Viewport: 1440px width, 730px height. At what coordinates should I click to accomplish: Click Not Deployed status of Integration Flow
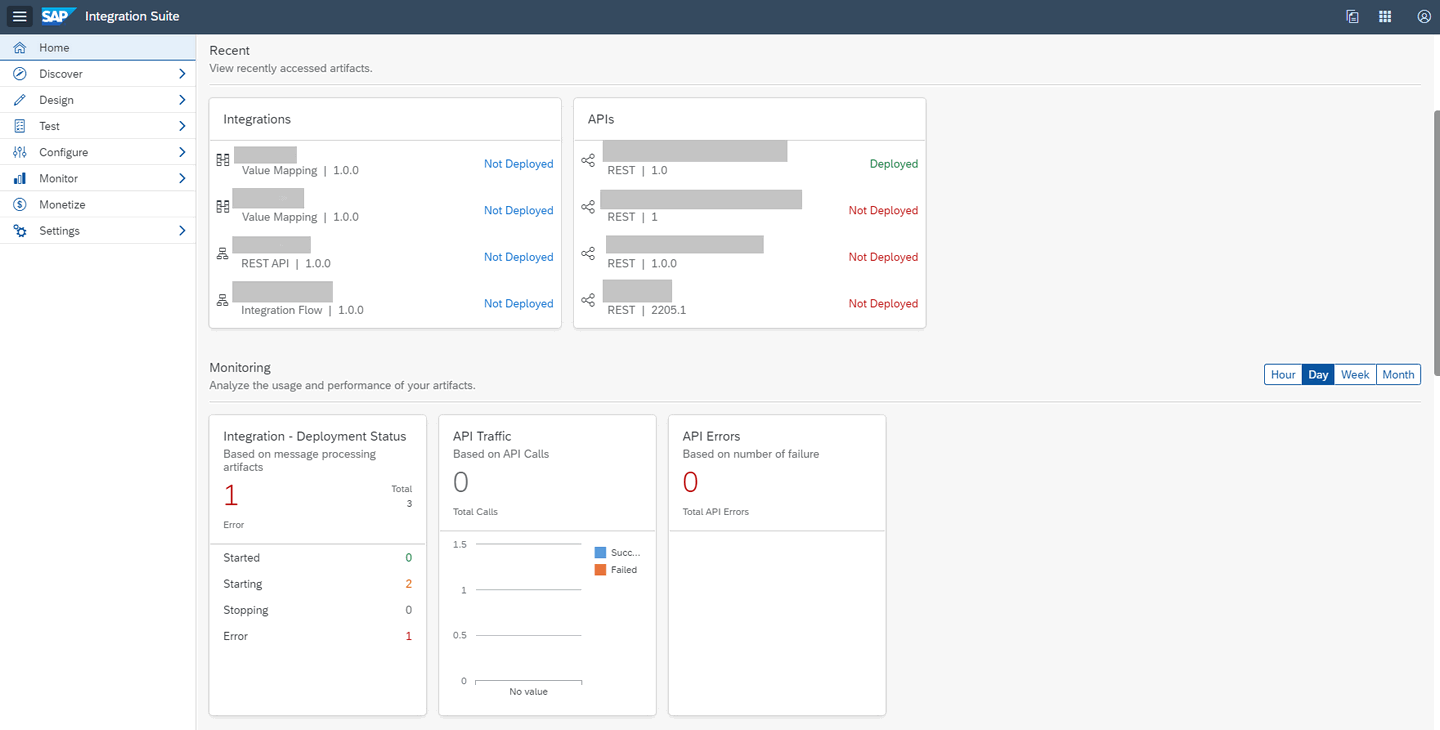518,304
